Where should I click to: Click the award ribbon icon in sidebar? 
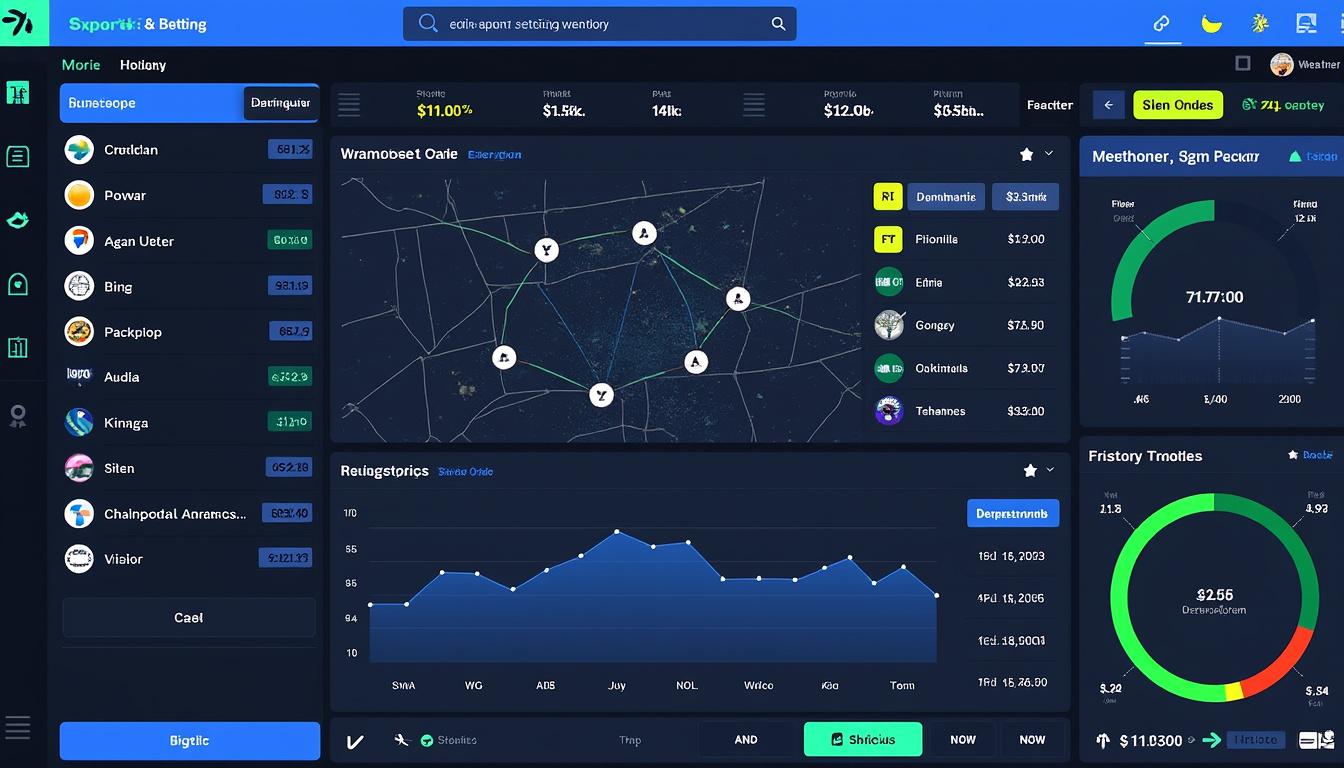[18, 416]
